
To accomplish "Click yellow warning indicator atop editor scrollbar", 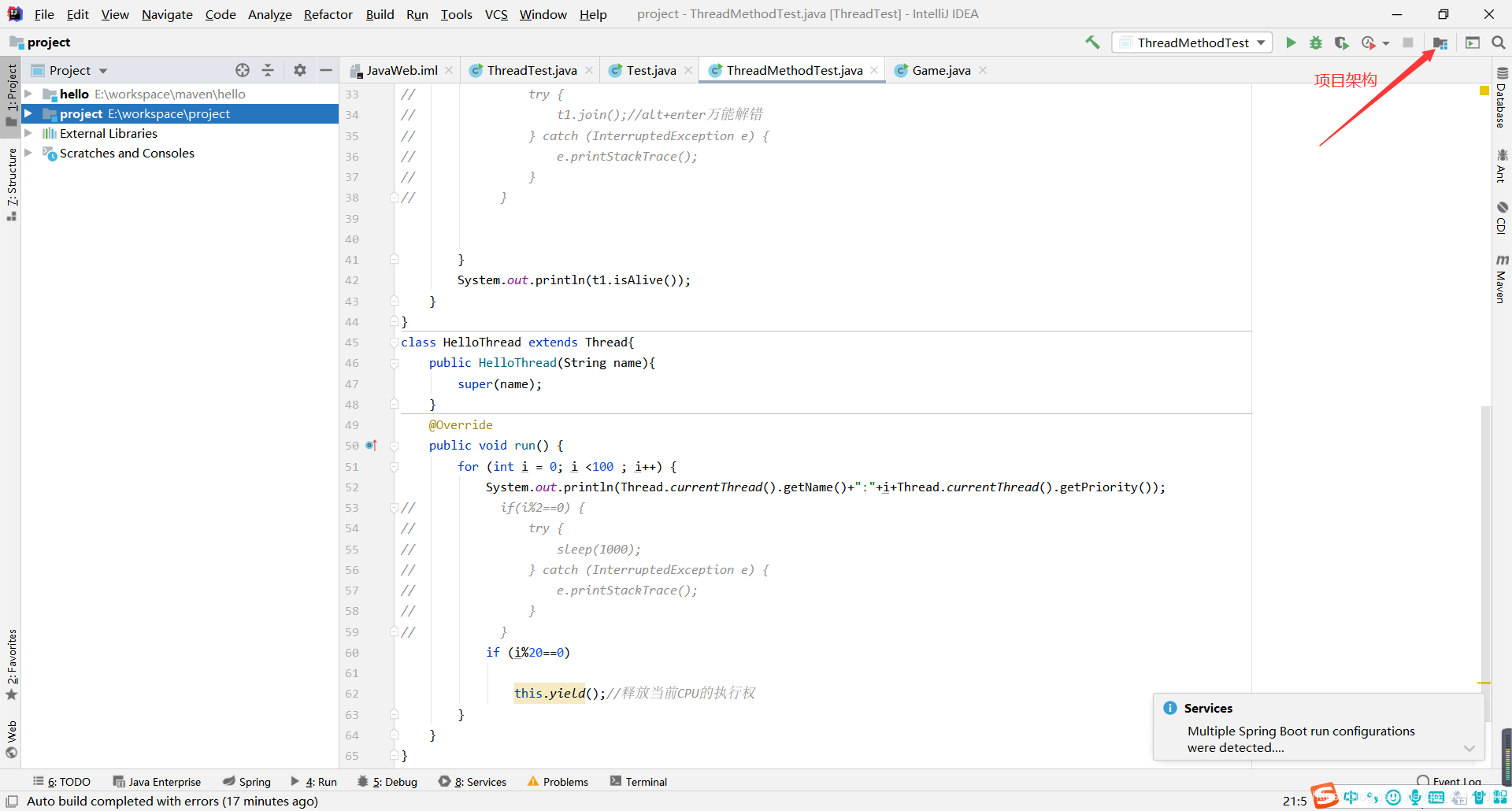I will tap(1484, 91).
